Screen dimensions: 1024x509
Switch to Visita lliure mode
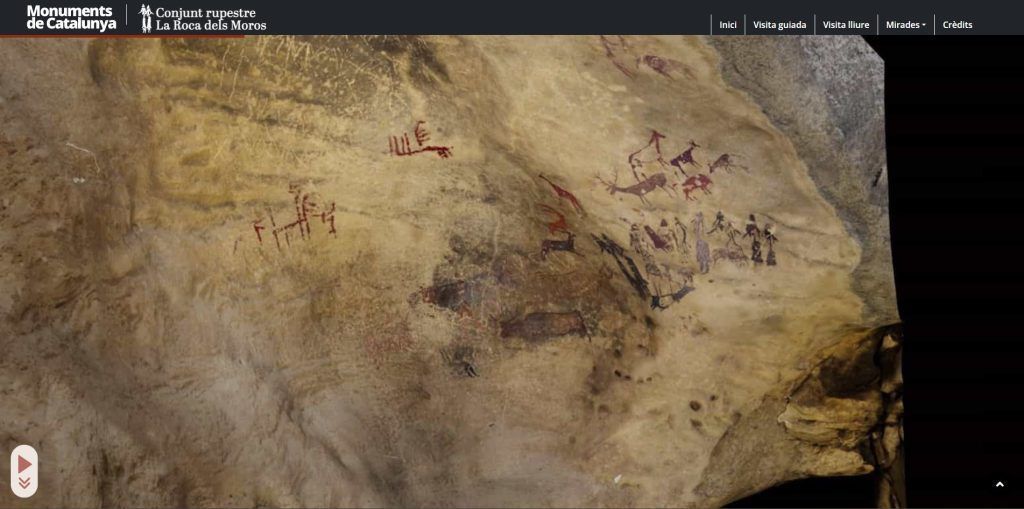pyautogui.click(x=845, y=25)
